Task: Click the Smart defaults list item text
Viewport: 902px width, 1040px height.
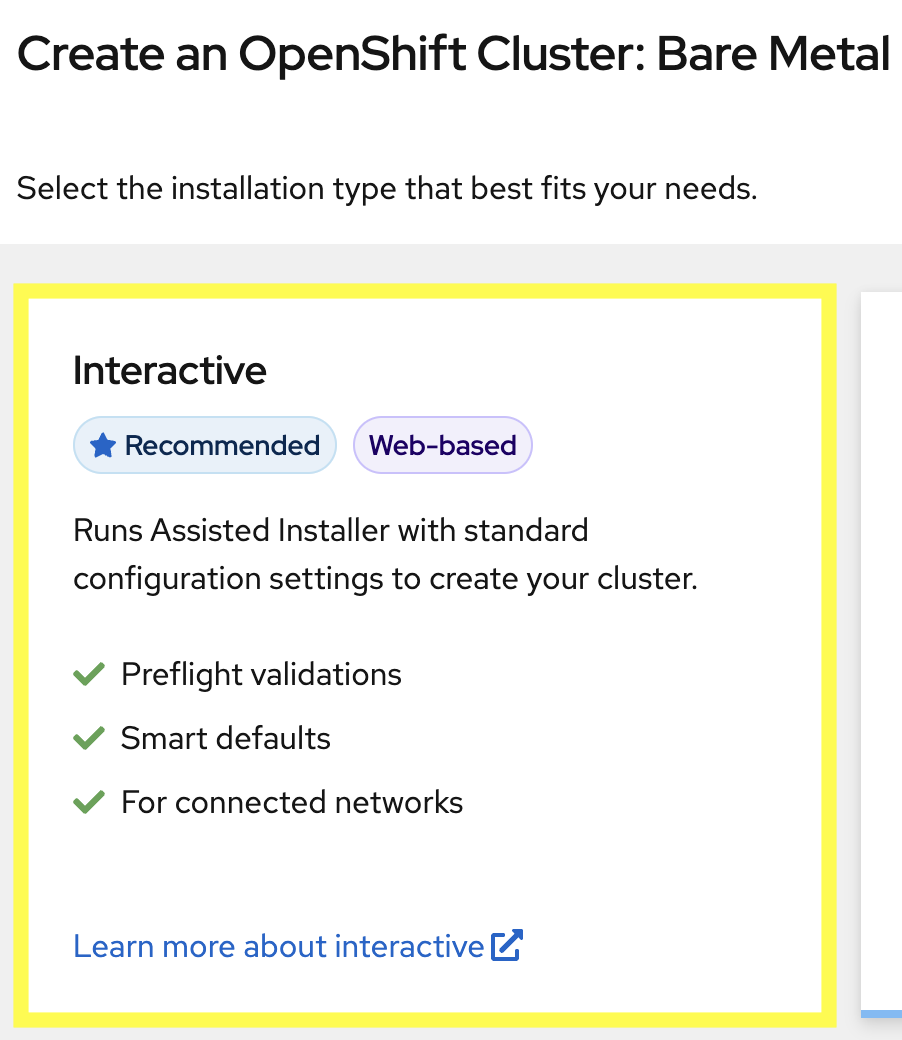Action: click(226, 739)
